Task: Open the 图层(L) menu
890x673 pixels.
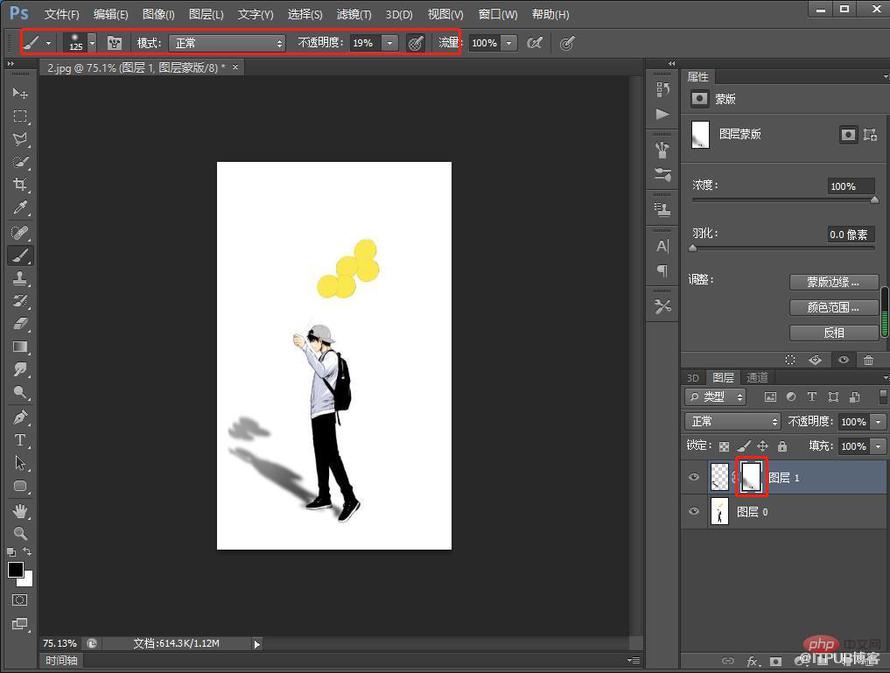Action: [x=206, y=14]
